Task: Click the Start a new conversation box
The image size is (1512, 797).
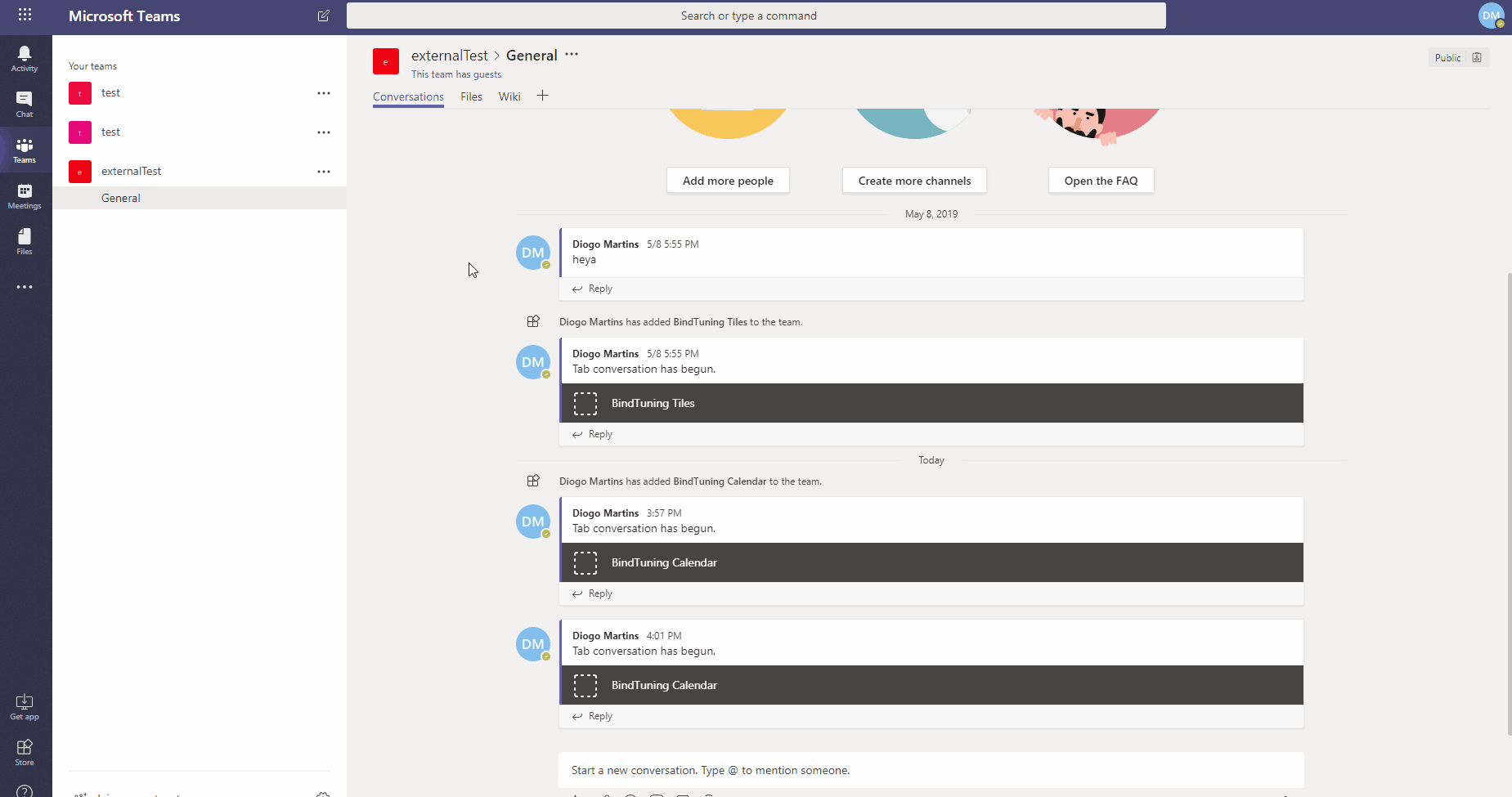Action: coord(931,770)
